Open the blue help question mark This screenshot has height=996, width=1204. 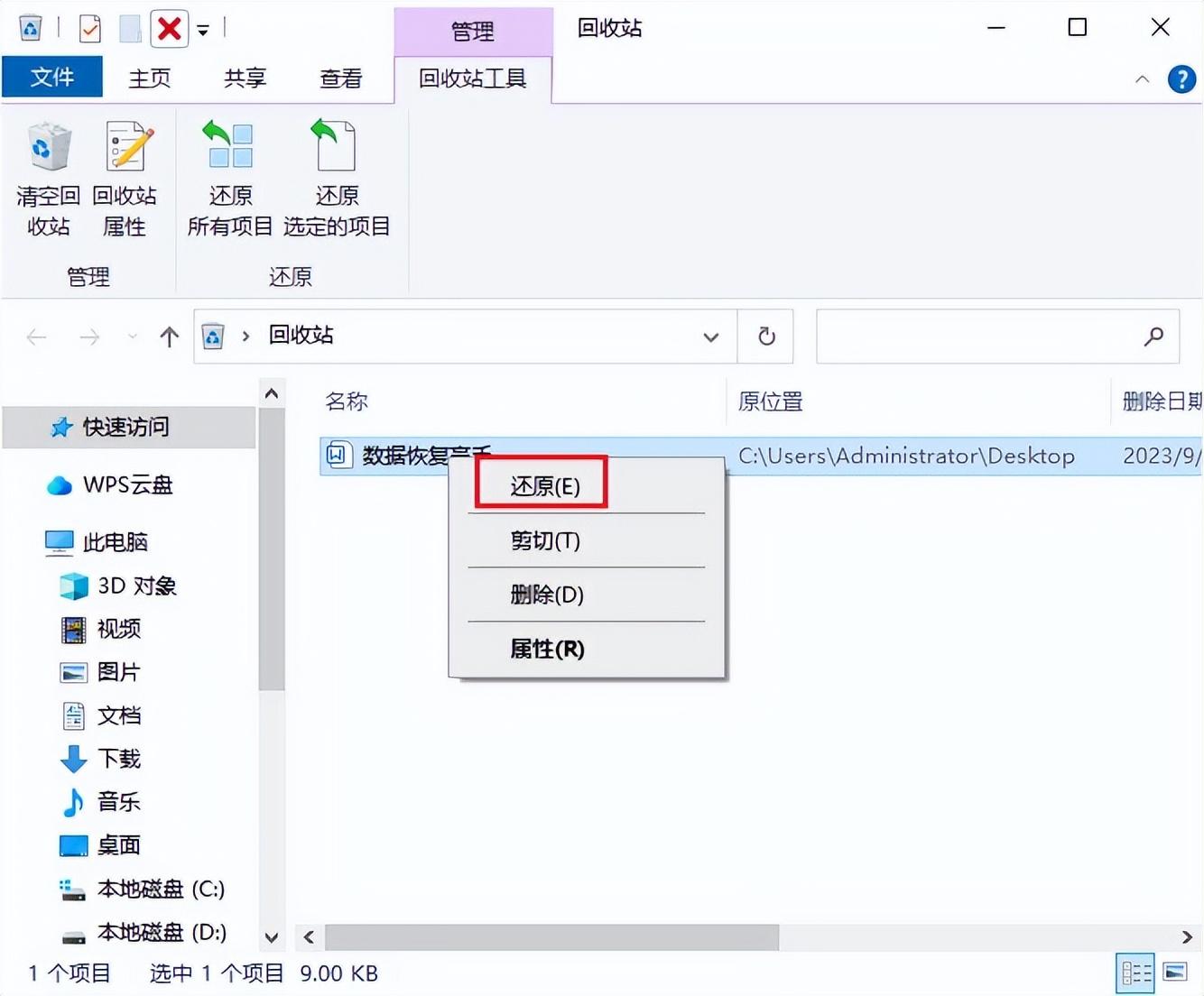pos(1181,79)
